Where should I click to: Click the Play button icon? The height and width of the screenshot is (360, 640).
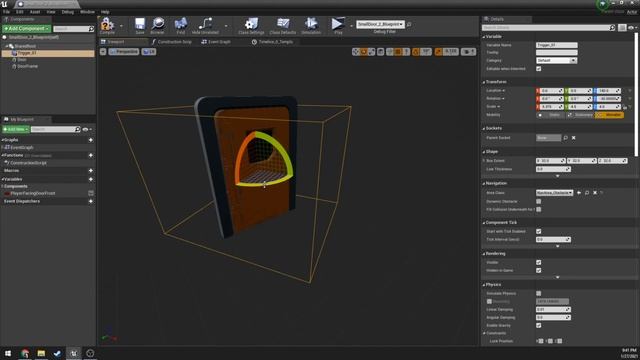338,24
